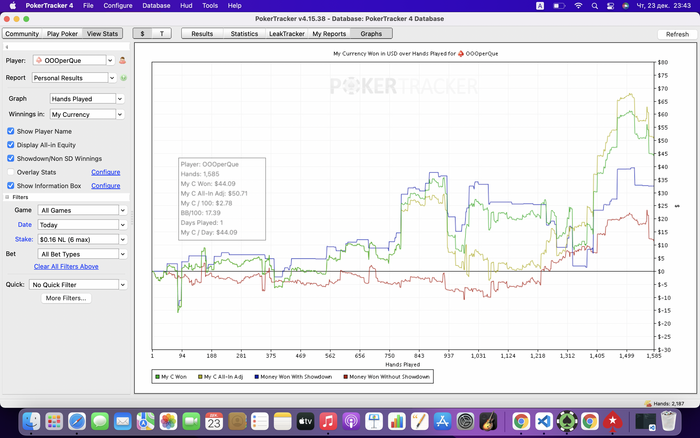This screenshot has width=700, height=438.
Task: Click Configure link beside Show Information Box
Action: coord(105,185)
